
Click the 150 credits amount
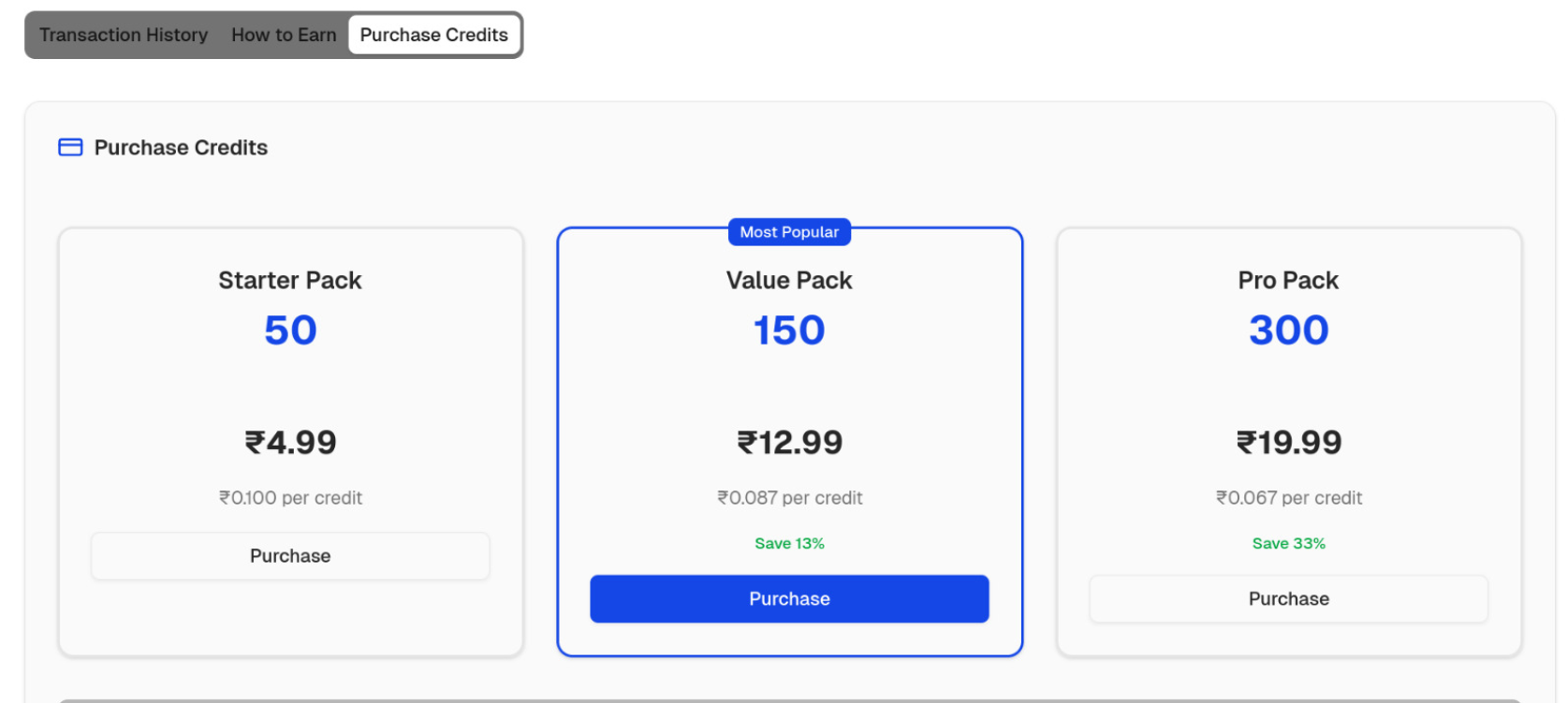pos(789,330)
